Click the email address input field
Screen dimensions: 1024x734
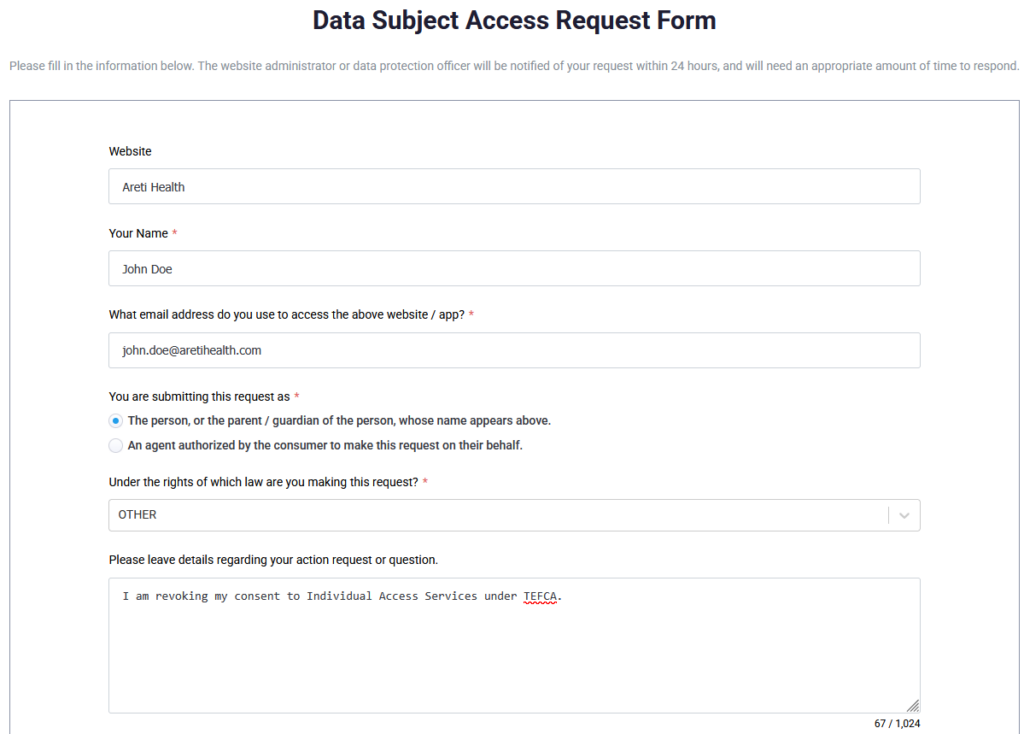[514, 351]
